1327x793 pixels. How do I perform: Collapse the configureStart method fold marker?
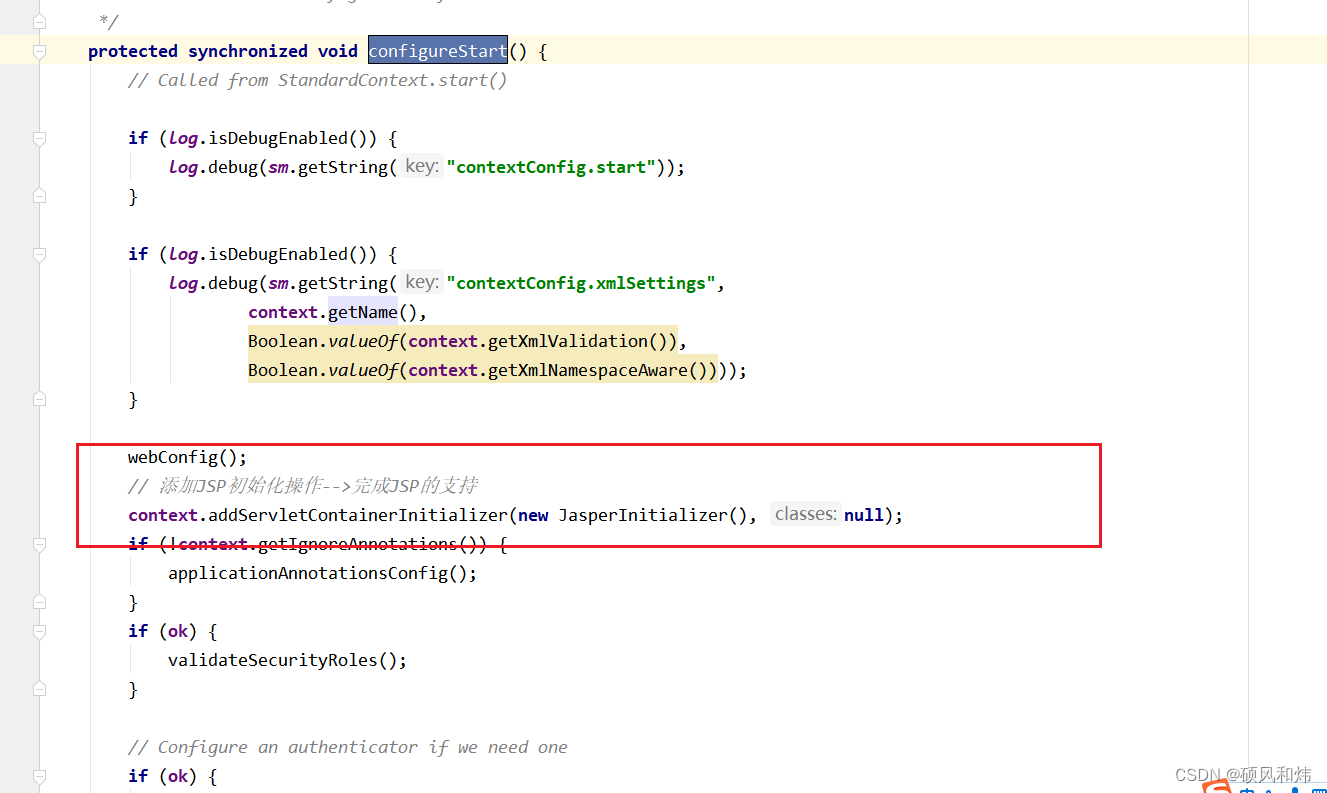click(x=39, y=51)
